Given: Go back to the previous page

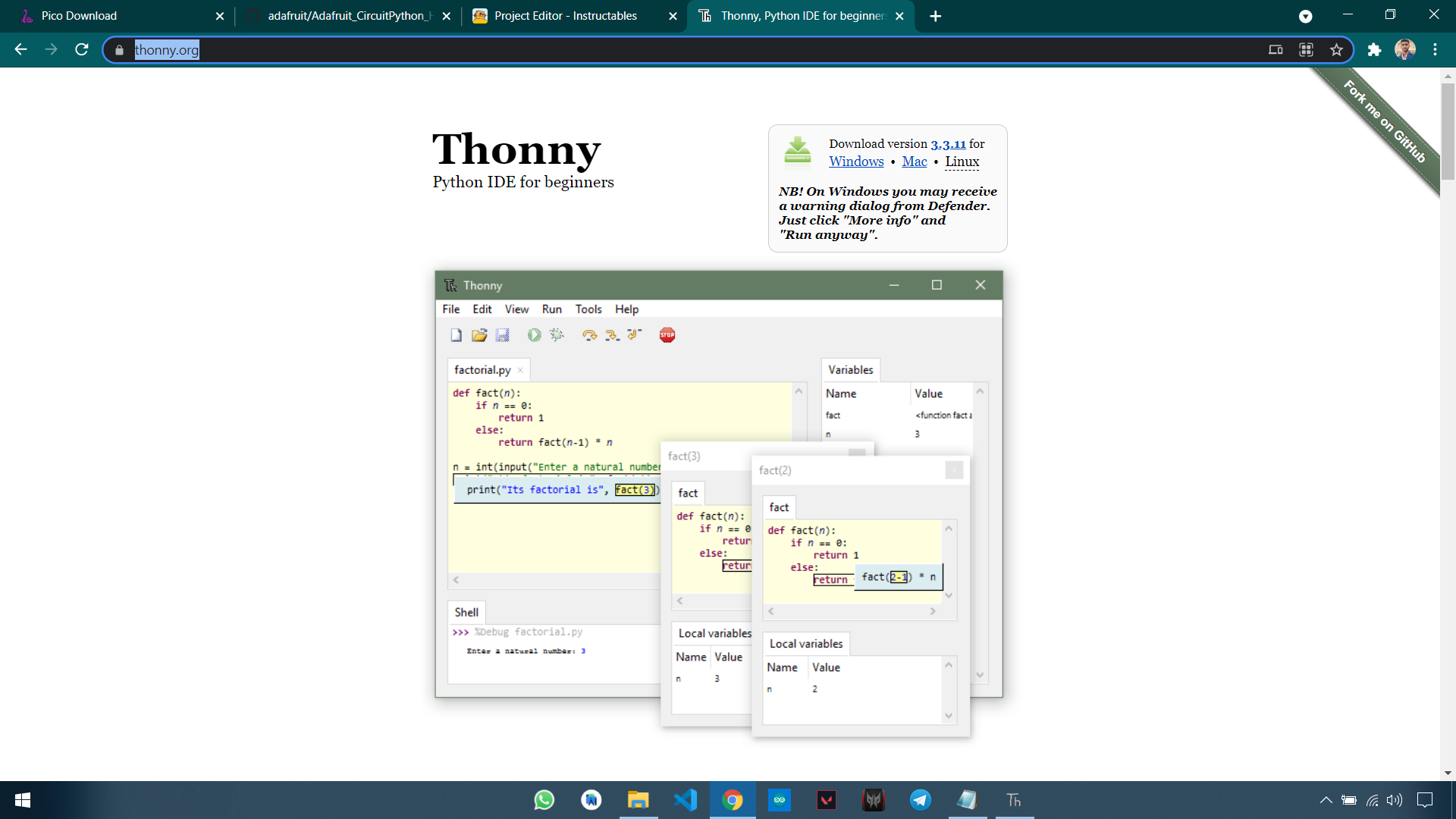Looking at the screenshot, I should coord(20,49).
